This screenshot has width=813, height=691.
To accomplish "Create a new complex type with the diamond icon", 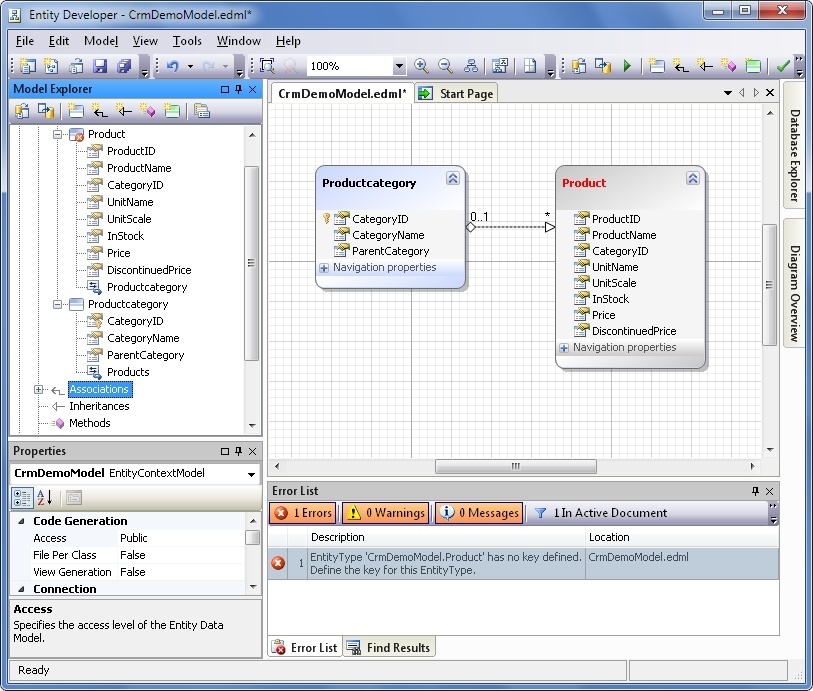I will coord(730,66).
